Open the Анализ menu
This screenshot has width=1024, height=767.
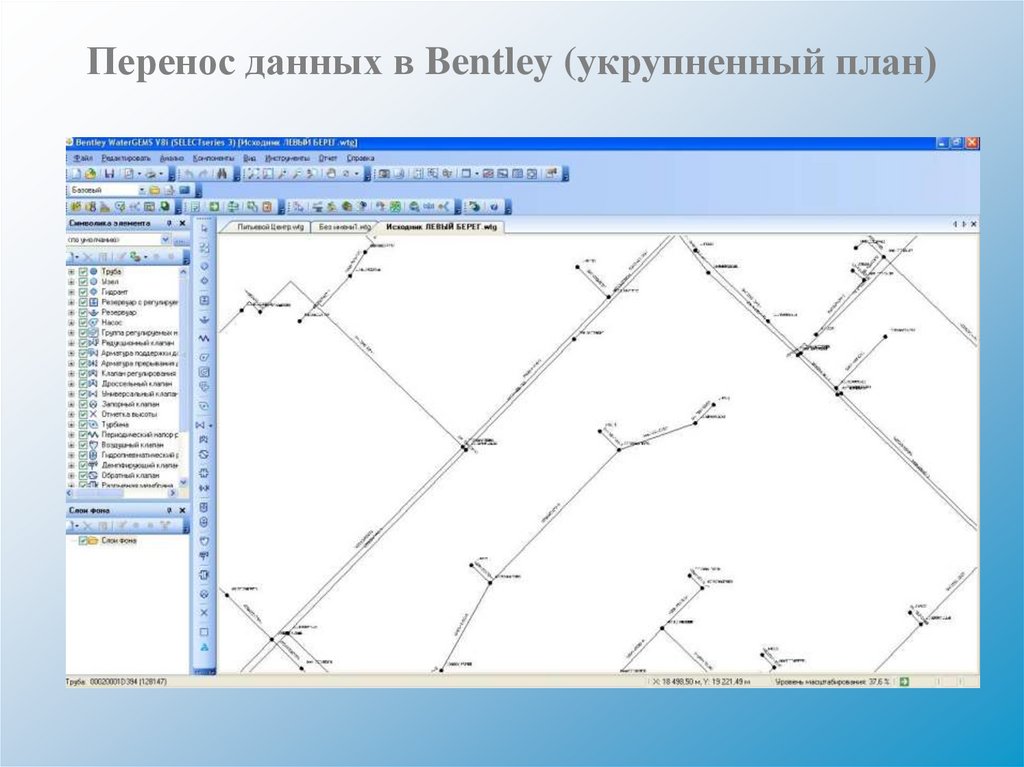tap(172, 158)
